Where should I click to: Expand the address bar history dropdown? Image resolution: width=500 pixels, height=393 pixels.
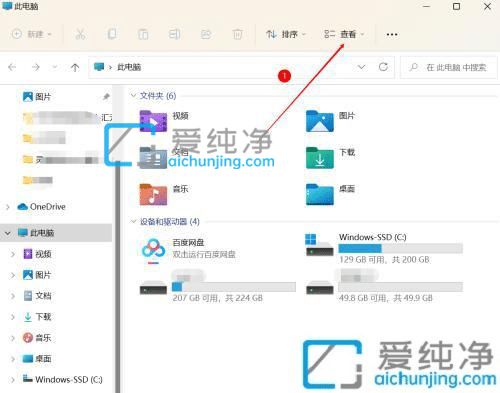[361, 67]
